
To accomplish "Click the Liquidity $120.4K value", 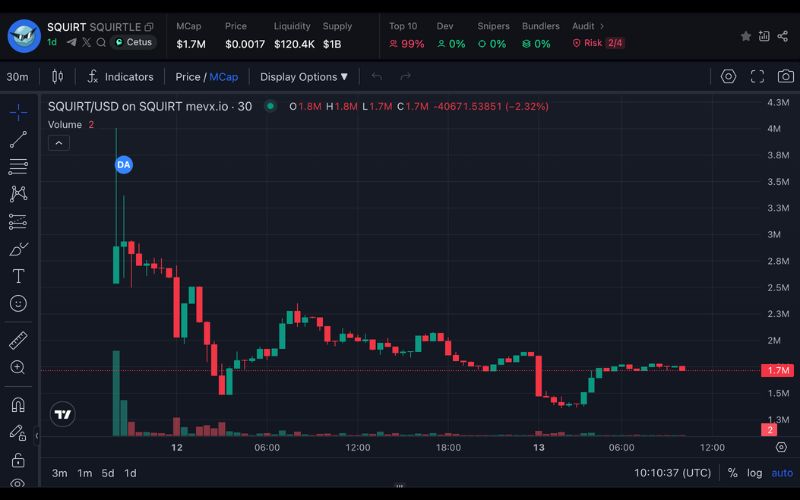I will (294, 44).
